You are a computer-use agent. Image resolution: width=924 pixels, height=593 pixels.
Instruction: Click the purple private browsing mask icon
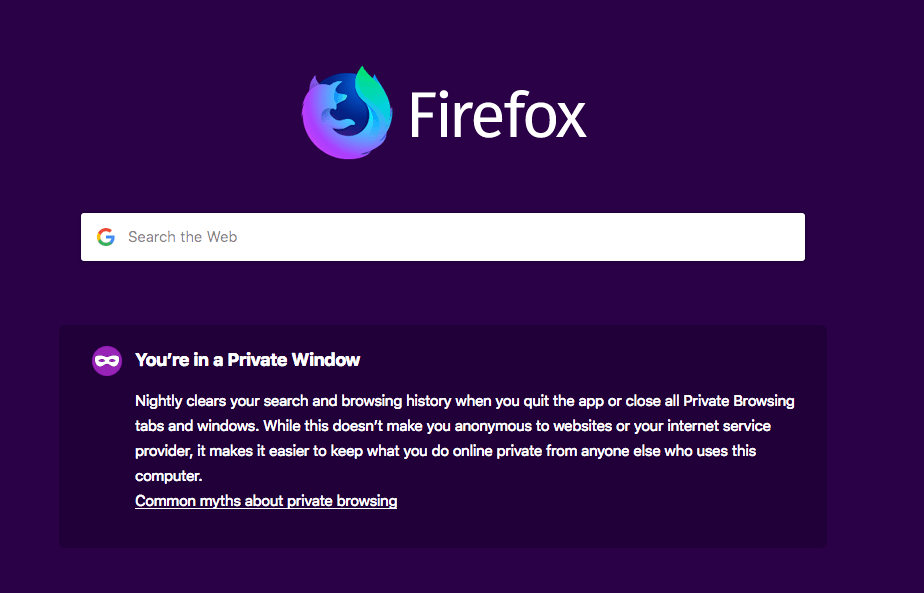click(107, 360)
